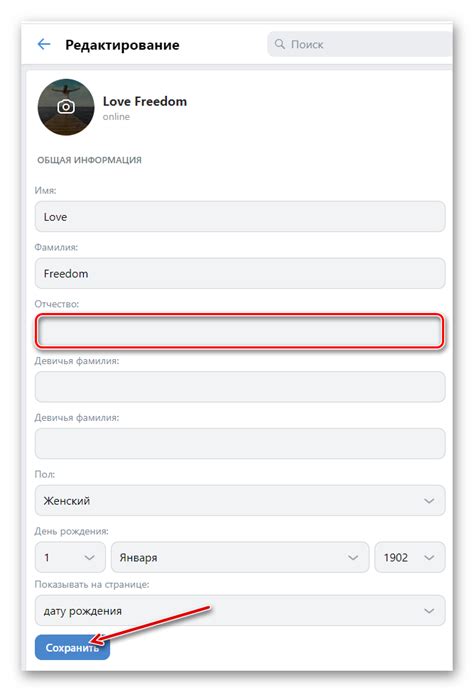Screen dimensions: 474x692
Task: Click the chevron arrow in the дату рождения field
Action: (429, 611)
